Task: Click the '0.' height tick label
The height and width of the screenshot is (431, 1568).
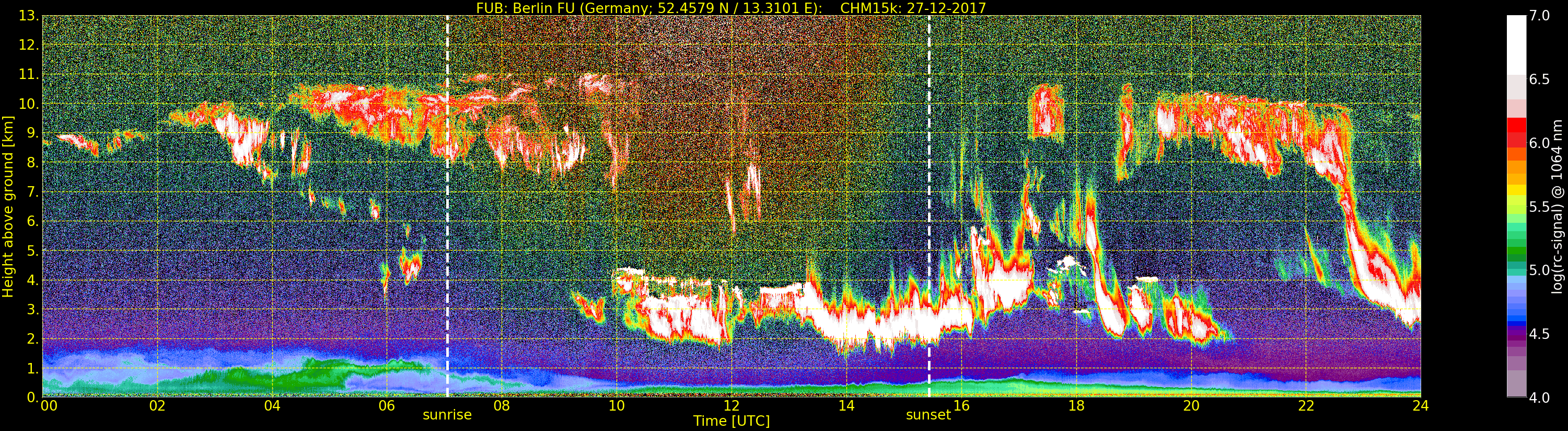Action: (x=33, y=397)
